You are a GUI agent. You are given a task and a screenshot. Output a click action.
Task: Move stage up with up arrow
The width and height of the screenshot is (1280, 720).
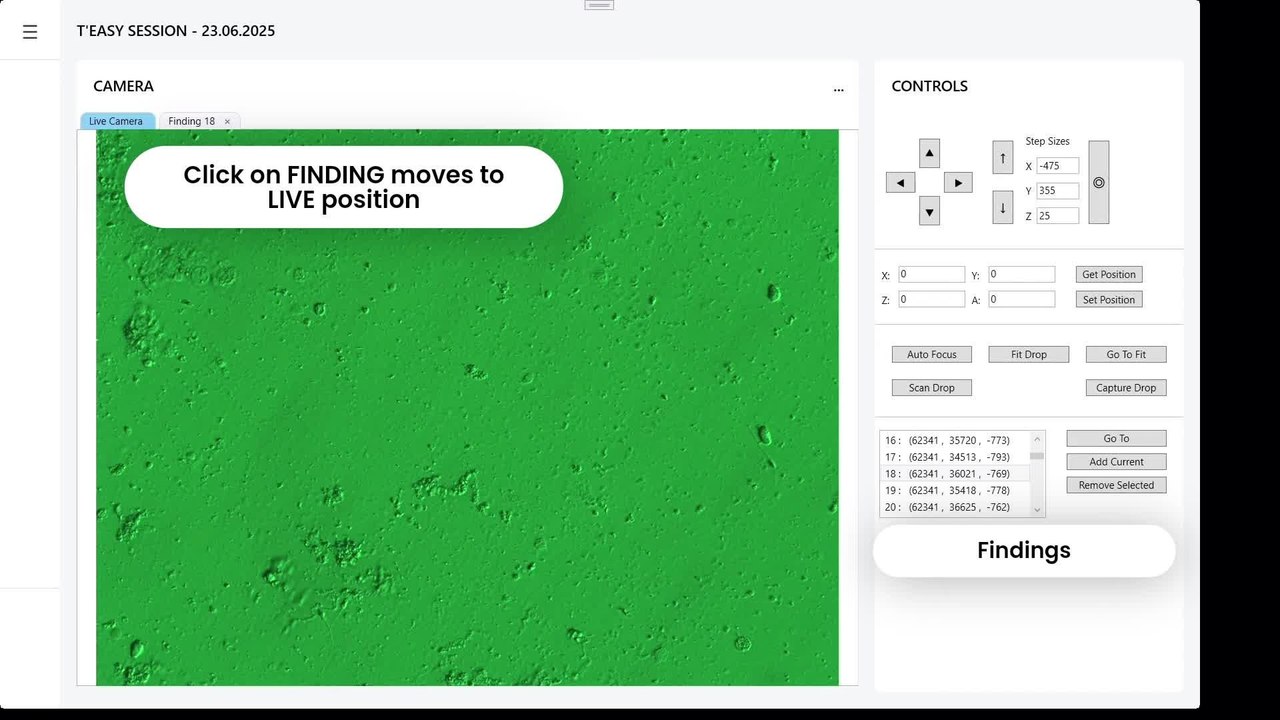point(929,154)
